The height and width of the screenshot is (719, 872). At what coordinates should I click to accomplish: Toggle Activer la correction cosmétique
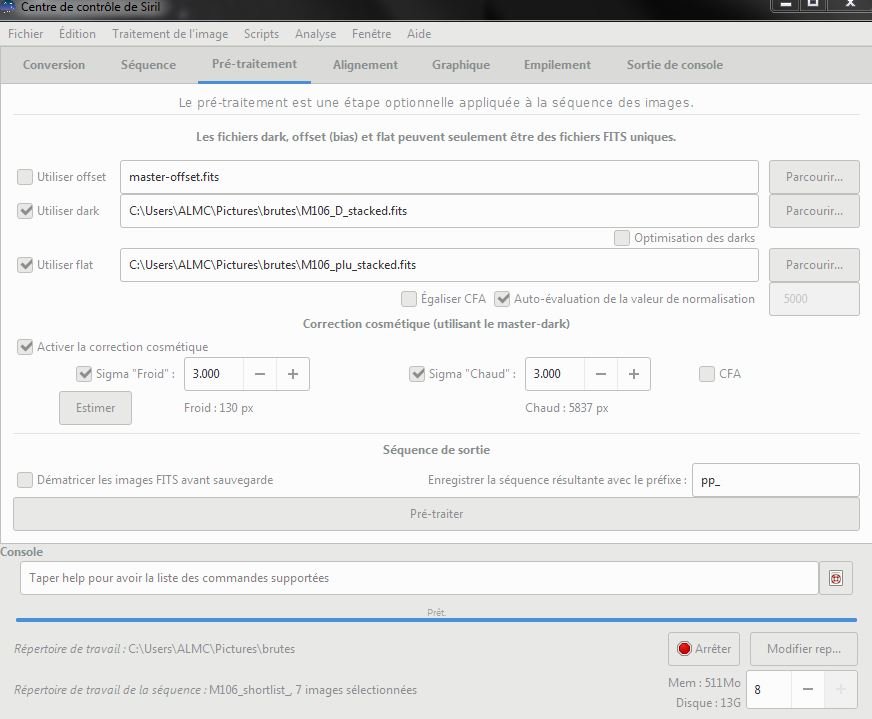click(x=25, y=347)
